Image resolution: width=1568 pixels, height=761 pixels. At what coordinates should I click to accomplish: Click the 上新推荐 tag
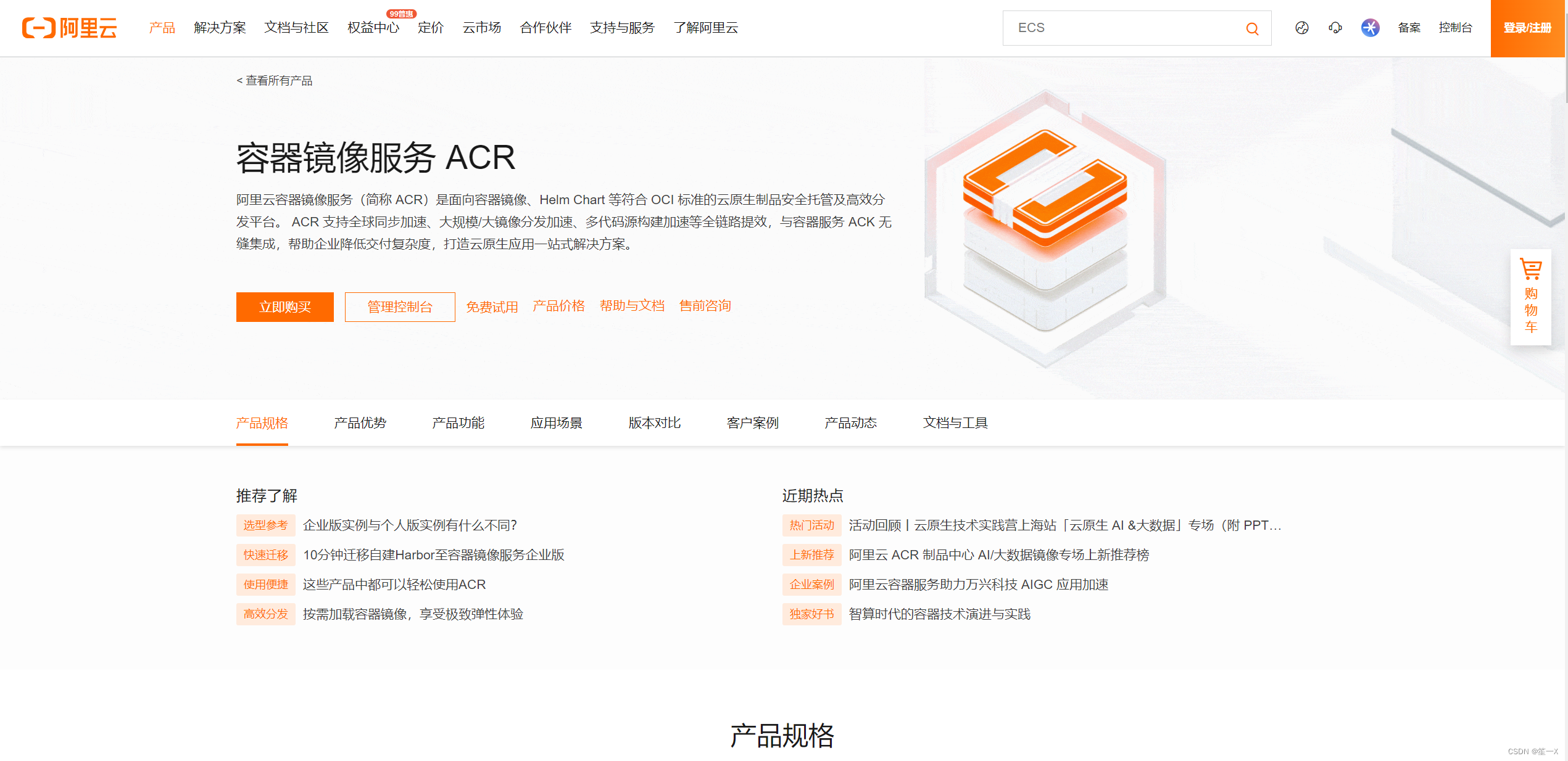click(x=811, y=555)
